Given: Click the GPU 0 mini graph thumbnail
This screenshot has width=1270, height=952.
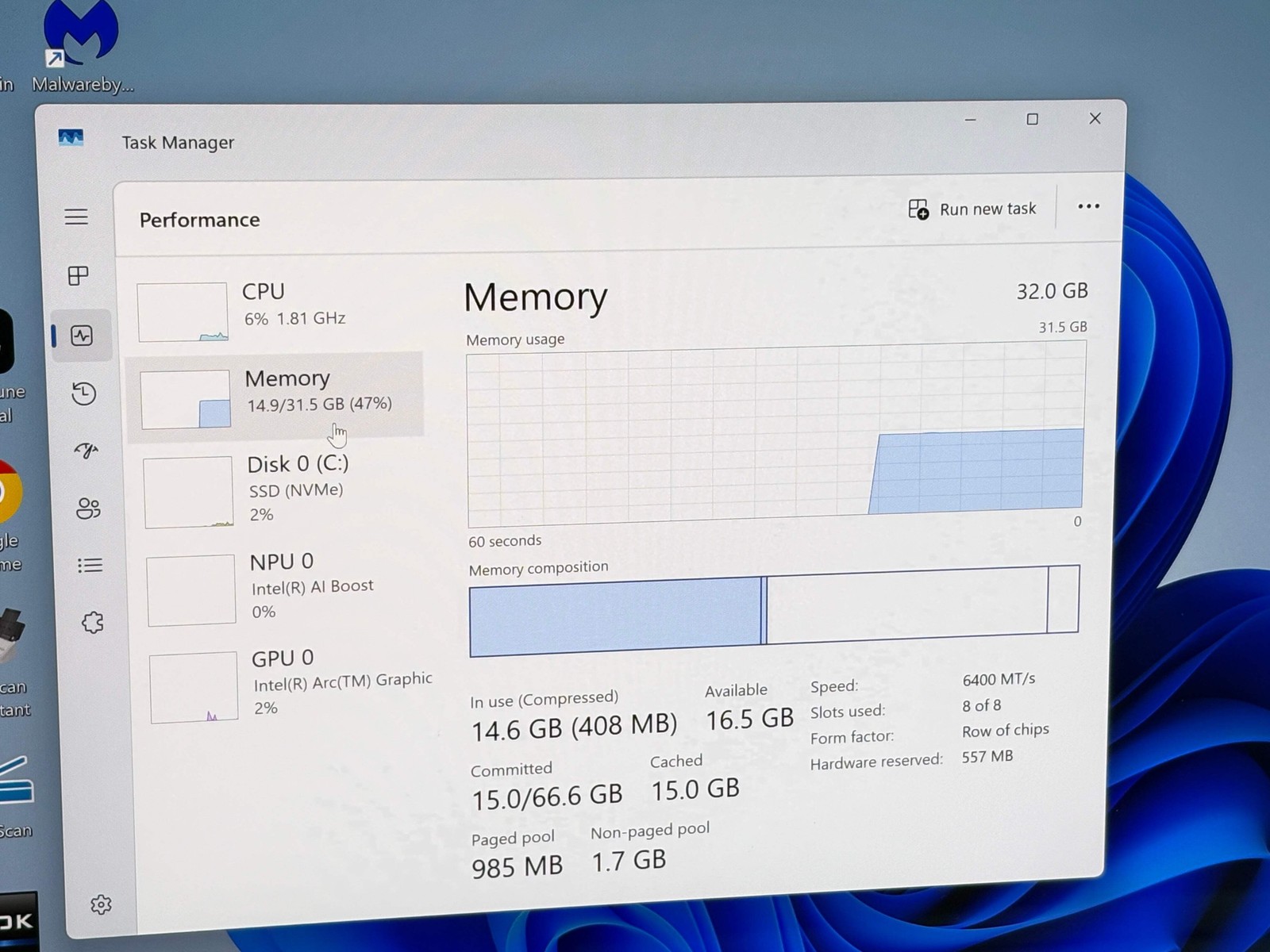Looking at the screenshot, I should click(x=194, y=687).
